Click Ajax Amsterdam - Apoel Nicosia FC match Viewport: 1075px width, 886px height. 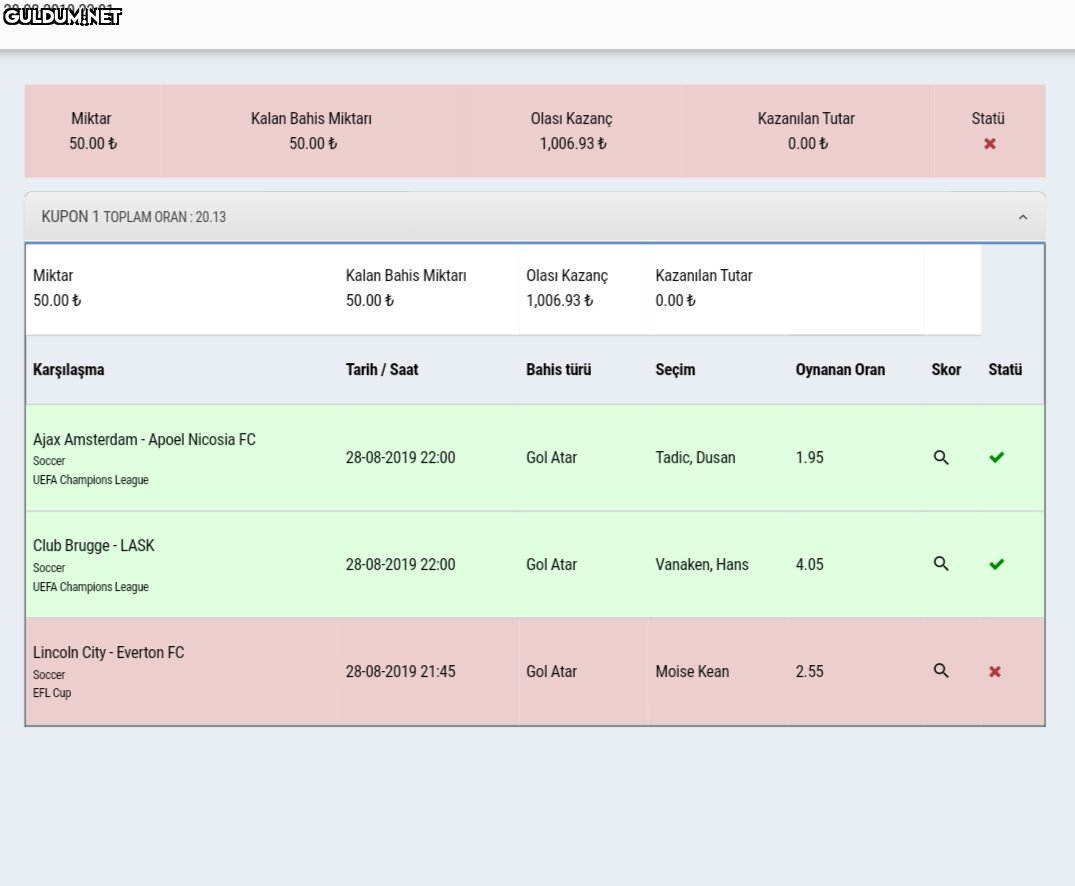(144, 440)
